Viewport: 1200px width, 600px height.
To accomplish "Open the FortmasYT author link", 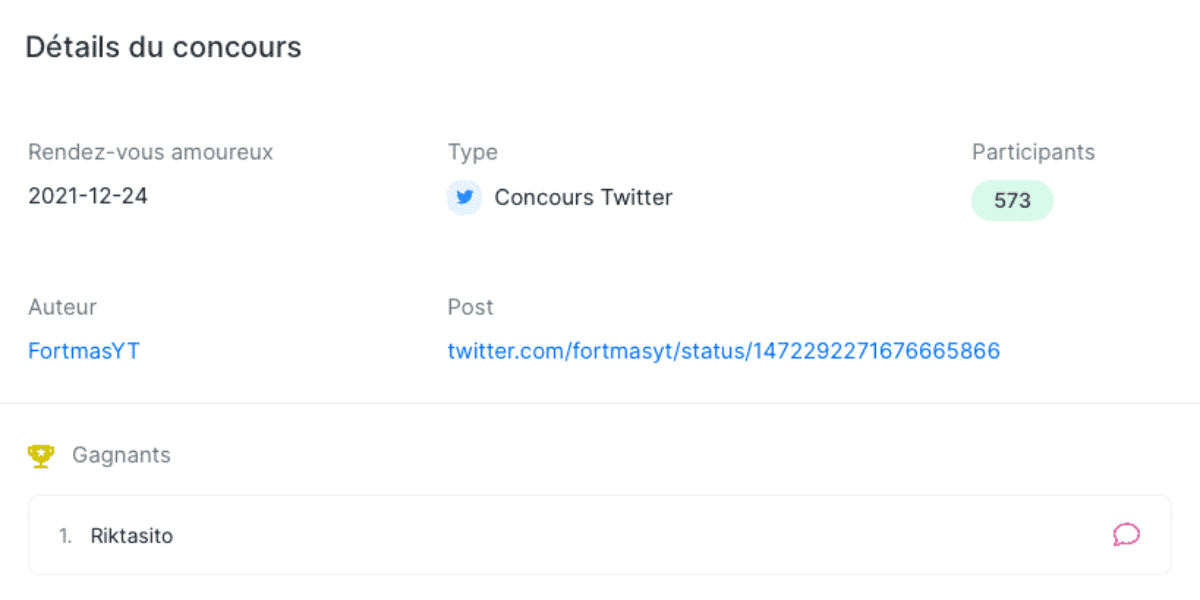I will tap(84, 351).
